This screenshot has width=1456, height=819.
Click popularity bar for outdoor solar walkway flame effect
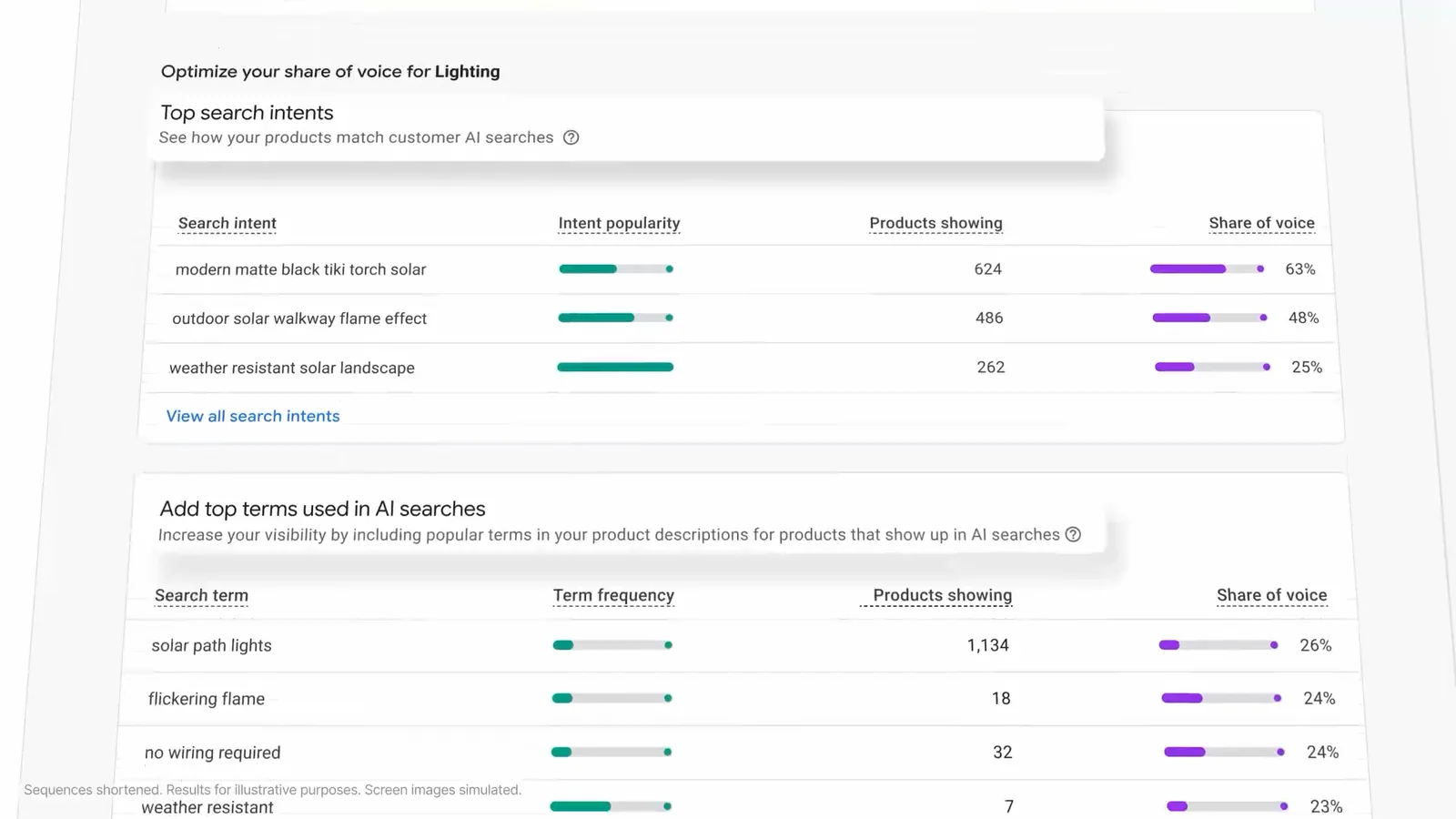pyautogui.click(x=615, y=318)
